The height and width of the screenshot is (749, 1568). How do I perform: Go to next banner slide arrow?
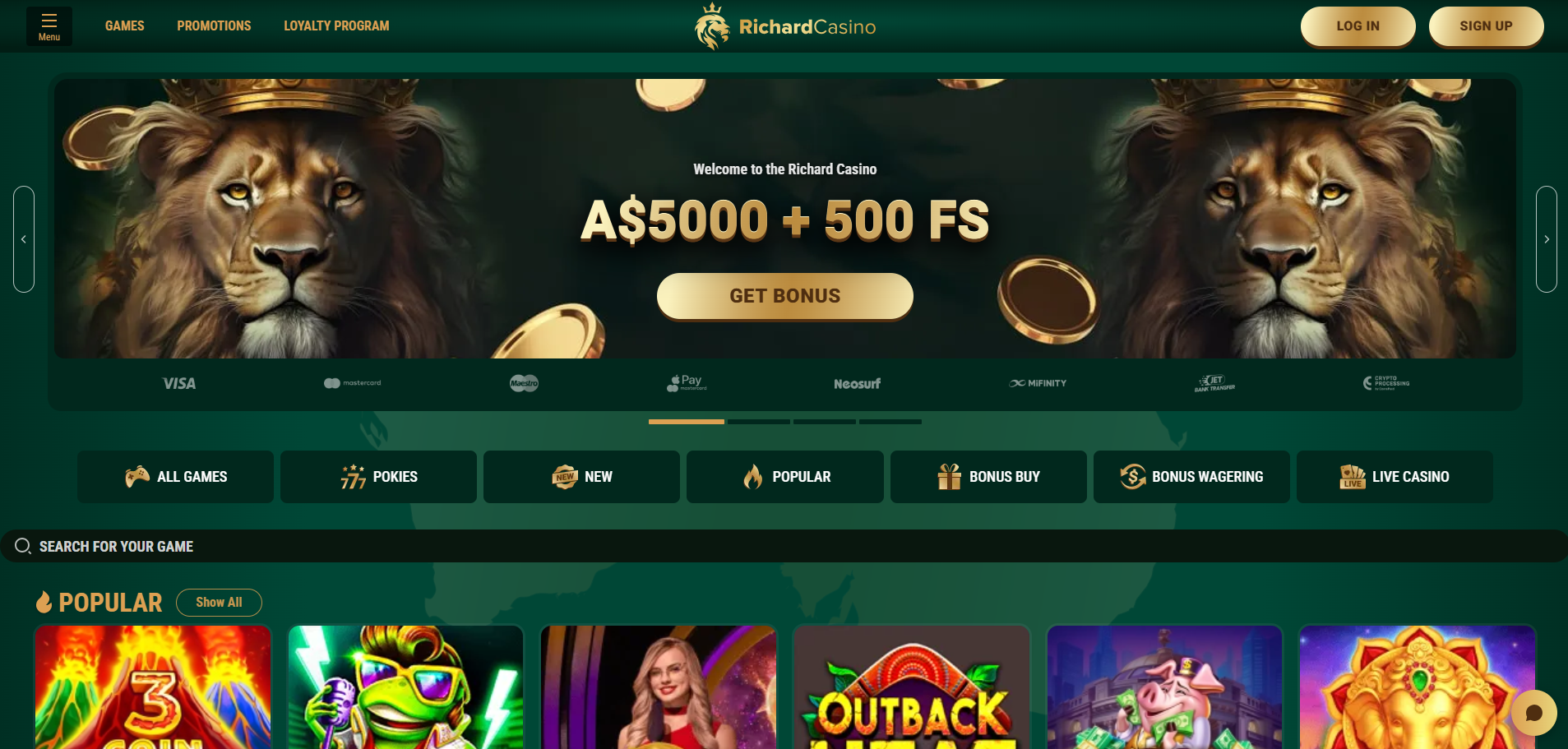pyautogui.click(x=1547, y=239)
